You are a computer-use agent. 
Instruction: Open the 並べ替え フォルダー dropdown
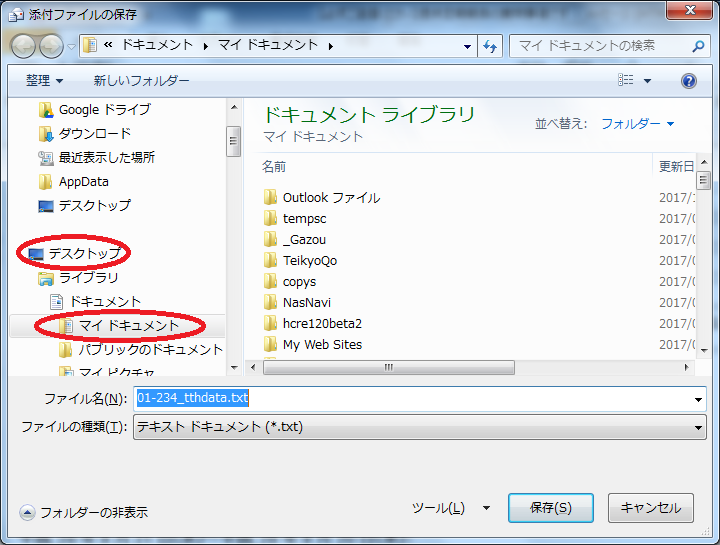(x=637, y=124)
